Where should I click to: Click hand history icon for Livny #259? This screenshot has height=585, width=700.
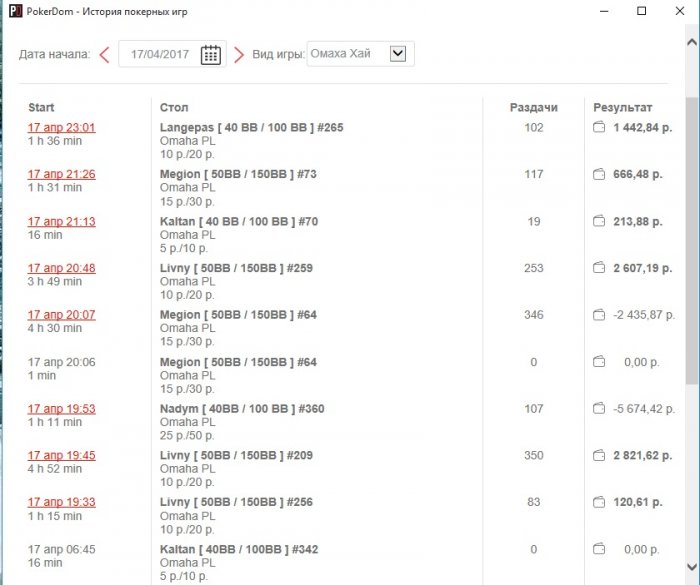pyautogui.click(x=599, y=269)
